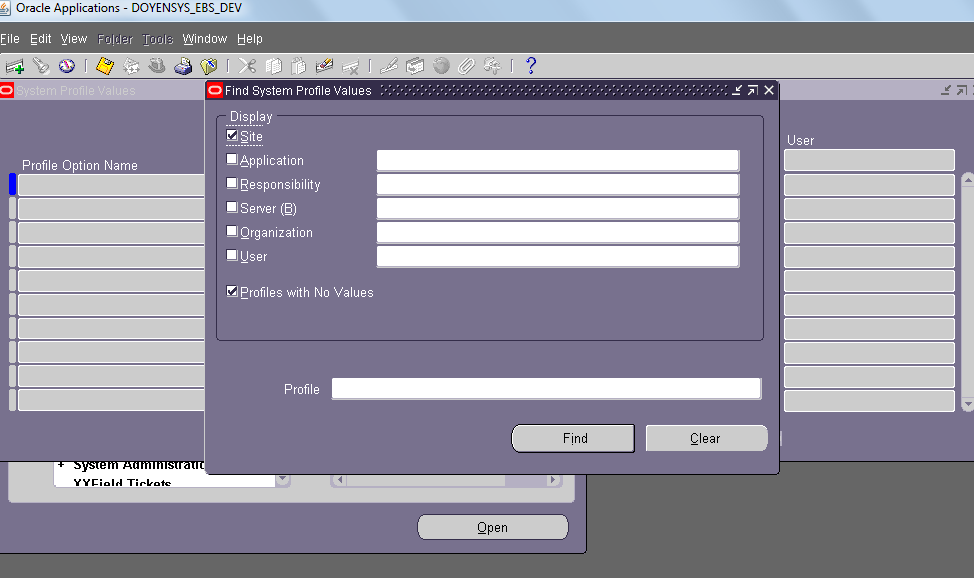Click the Find button

pyautogui.click(x=572, y=438)
